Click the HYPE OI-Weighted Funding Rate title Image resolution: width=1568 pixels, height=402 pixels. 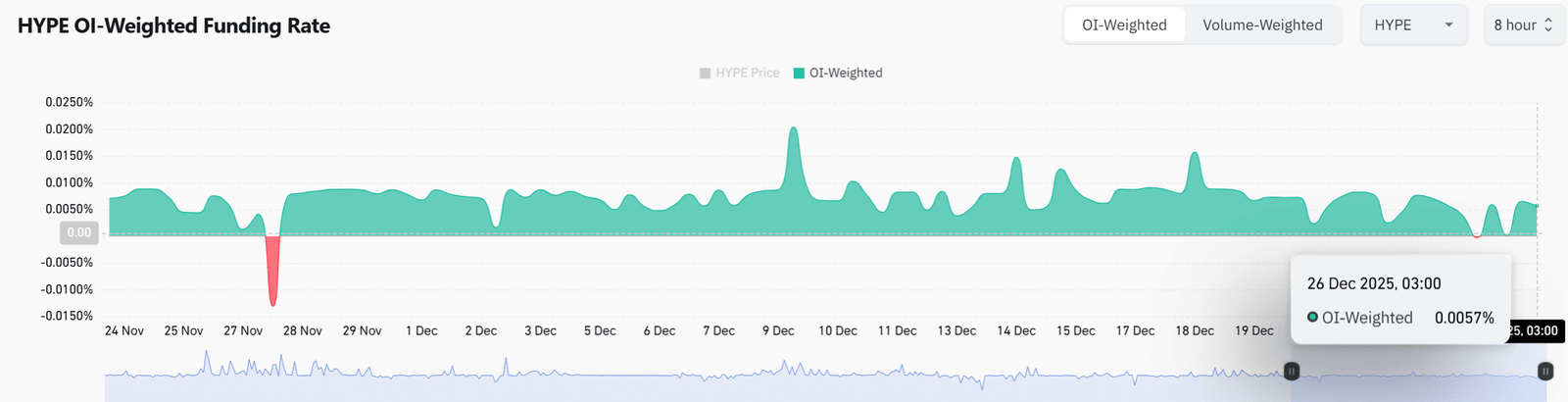(173, 26)
